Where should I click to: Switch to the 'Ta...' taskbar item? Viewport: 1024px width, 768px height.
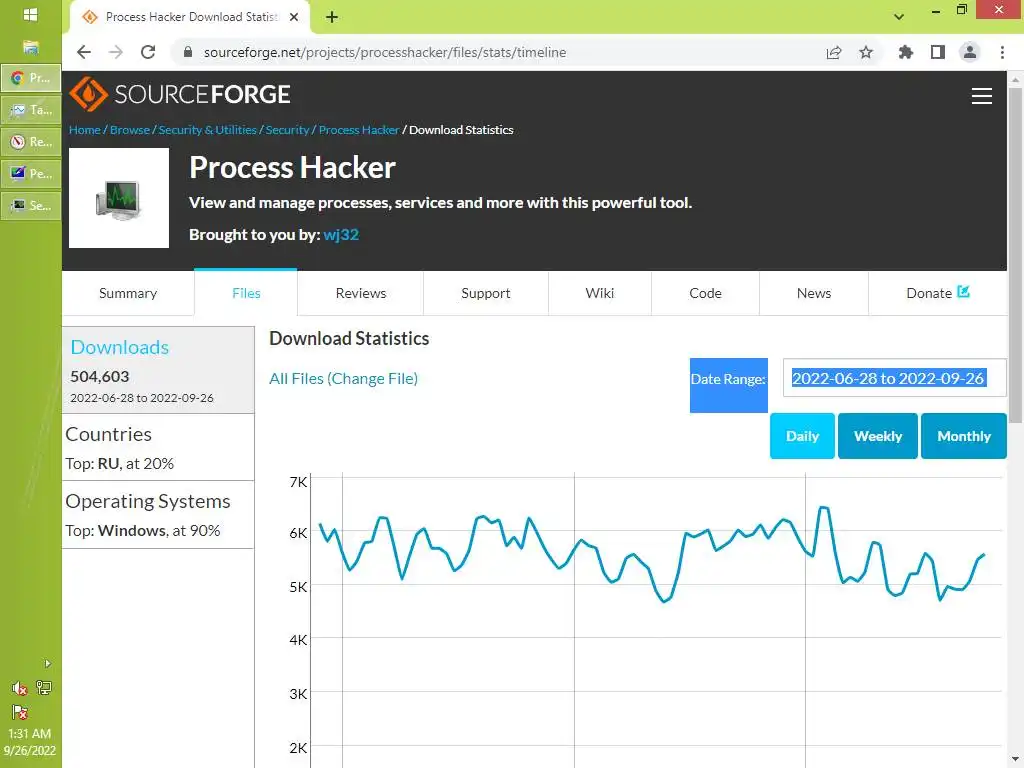tap(31, 110)
